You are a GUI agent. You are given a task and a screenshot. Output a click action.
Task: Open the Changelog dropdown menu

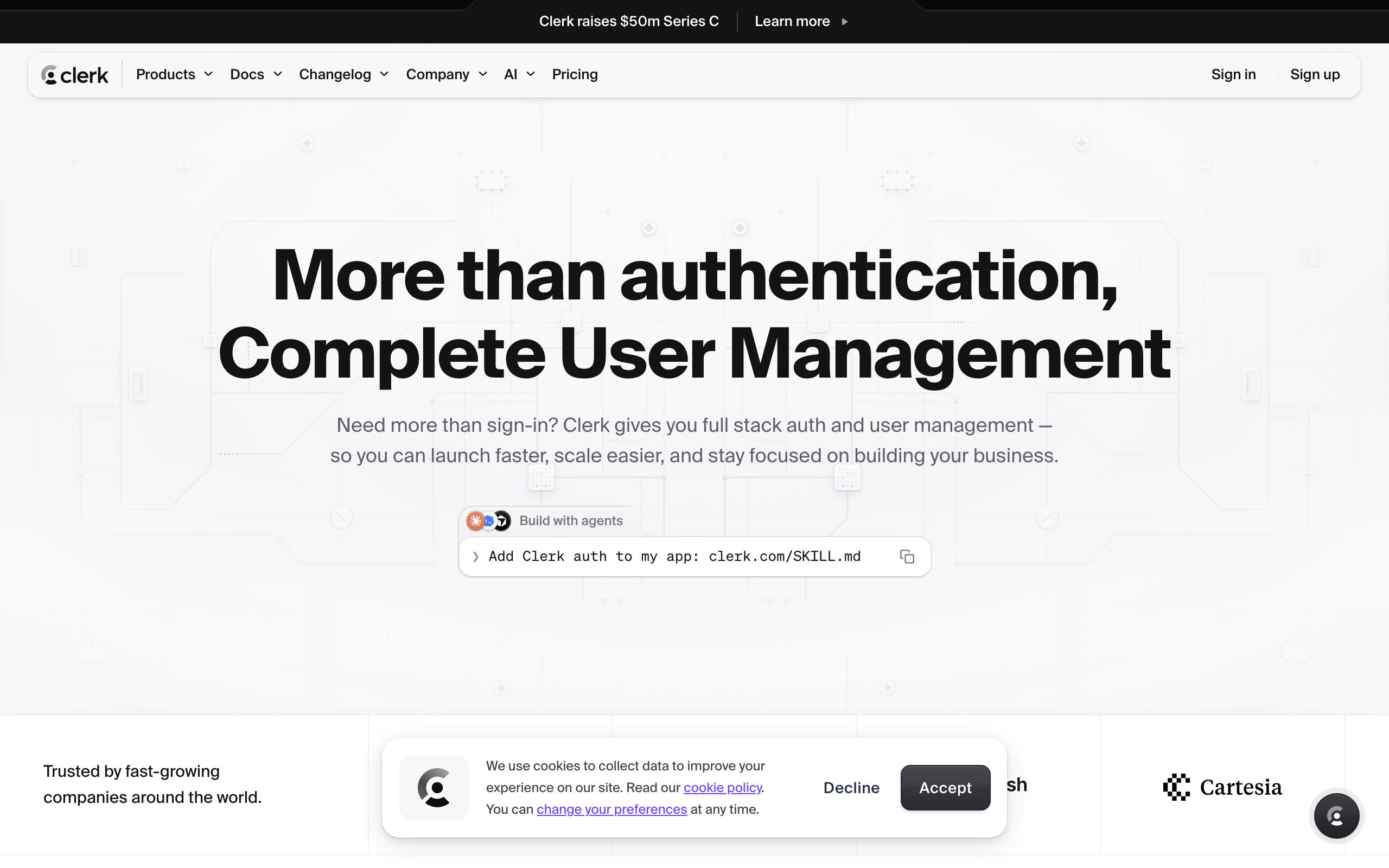pos(344,75)
